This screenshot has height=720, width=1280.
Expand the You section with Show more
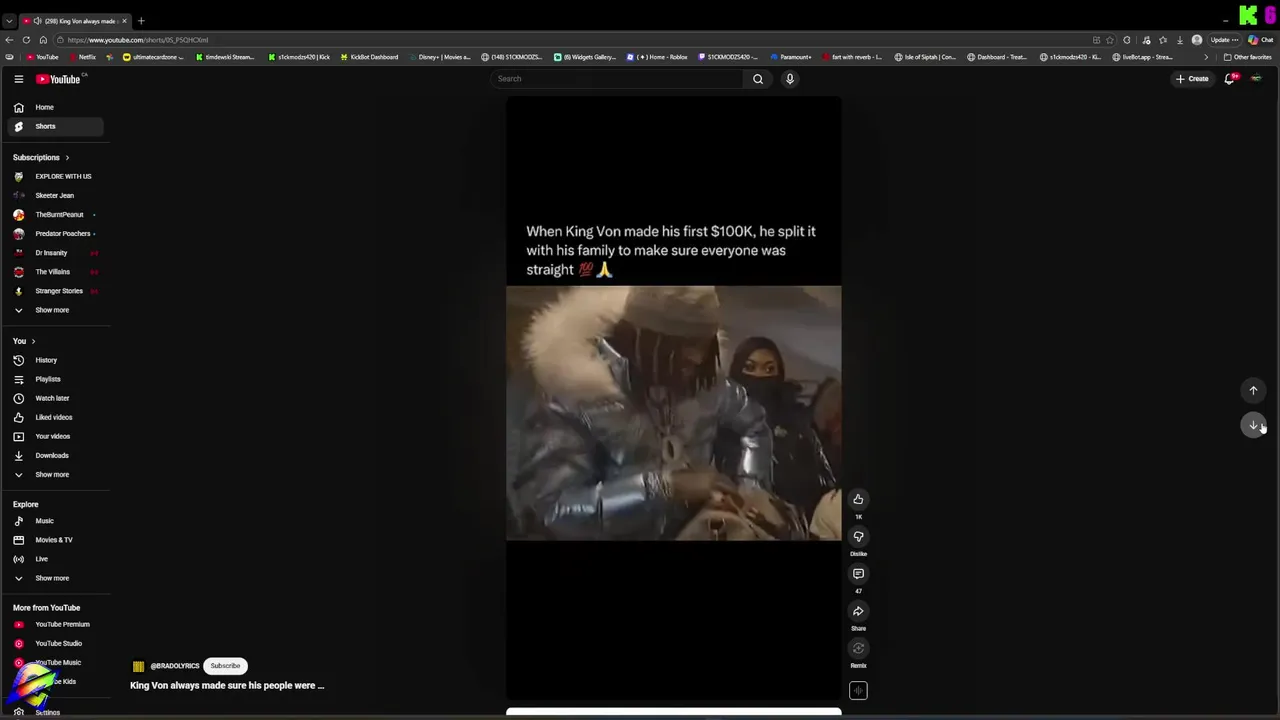pos(55,475)
